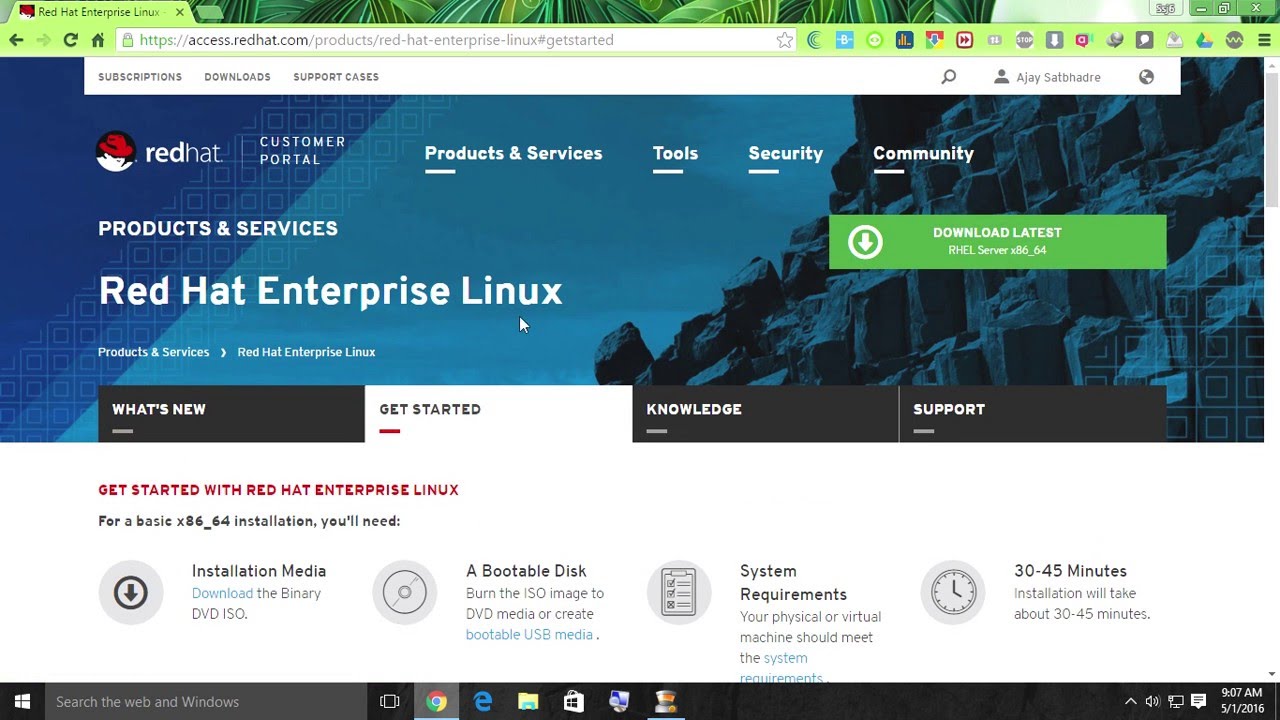Open File Explorer from the taskbar

[528, 702]
